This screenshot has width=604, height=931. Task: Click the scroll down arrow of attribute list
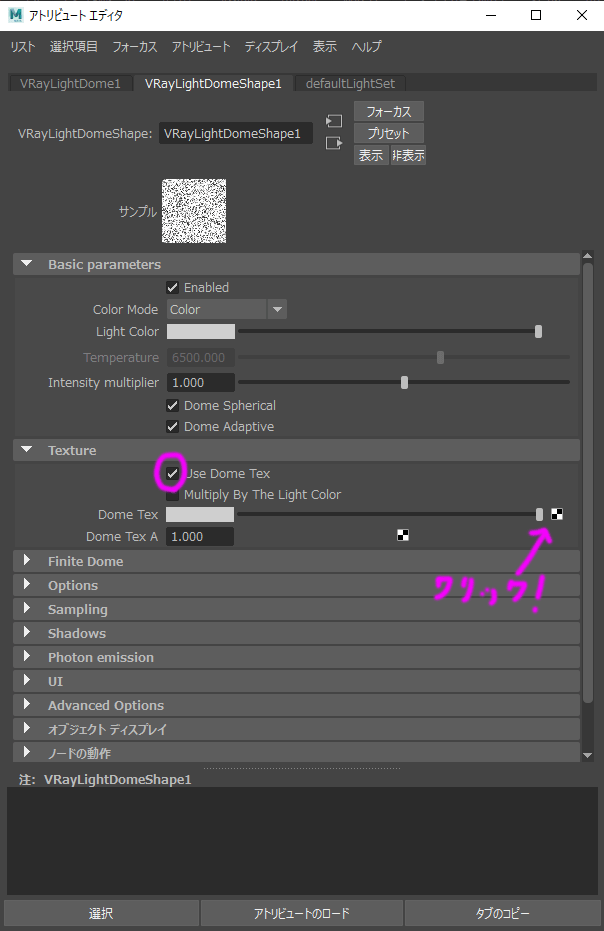[x=587, y=755]
